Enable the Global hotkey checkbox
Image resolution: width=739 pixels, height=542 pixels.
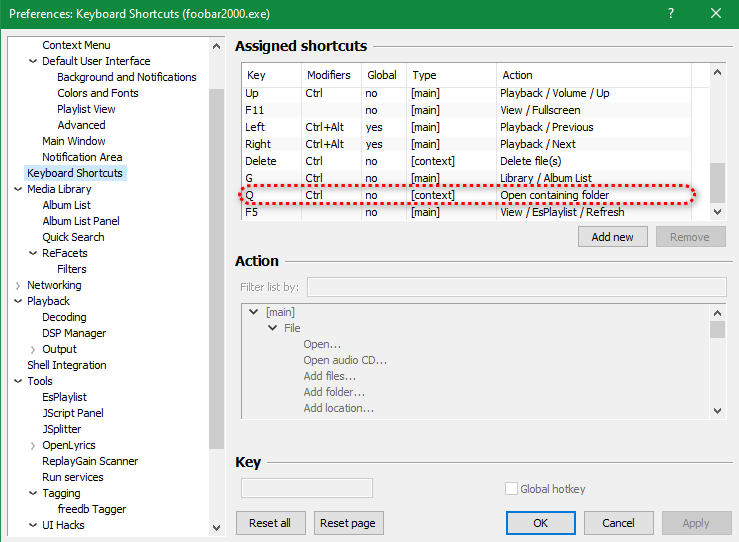point(512,489)
